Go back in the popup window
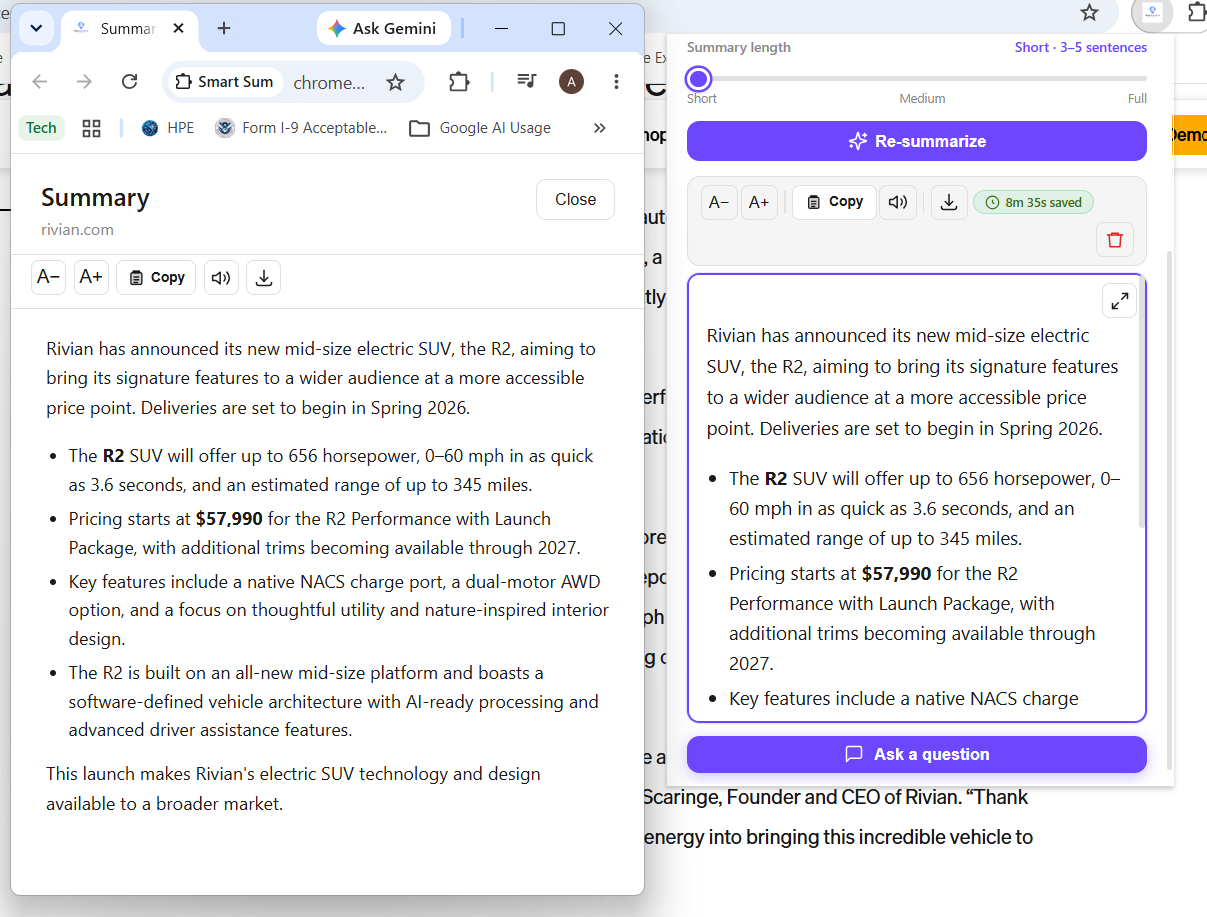This screenshot has width=1207, height=917. coord(39,82)
